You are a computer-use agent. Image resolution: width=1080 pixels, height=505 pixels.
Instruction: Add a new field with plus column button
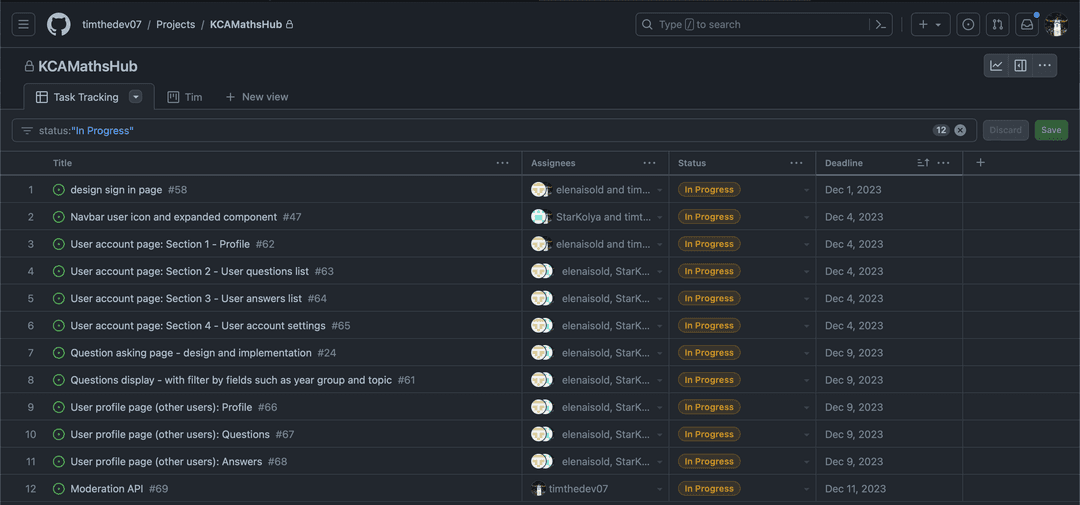click(x=980, y=163)
